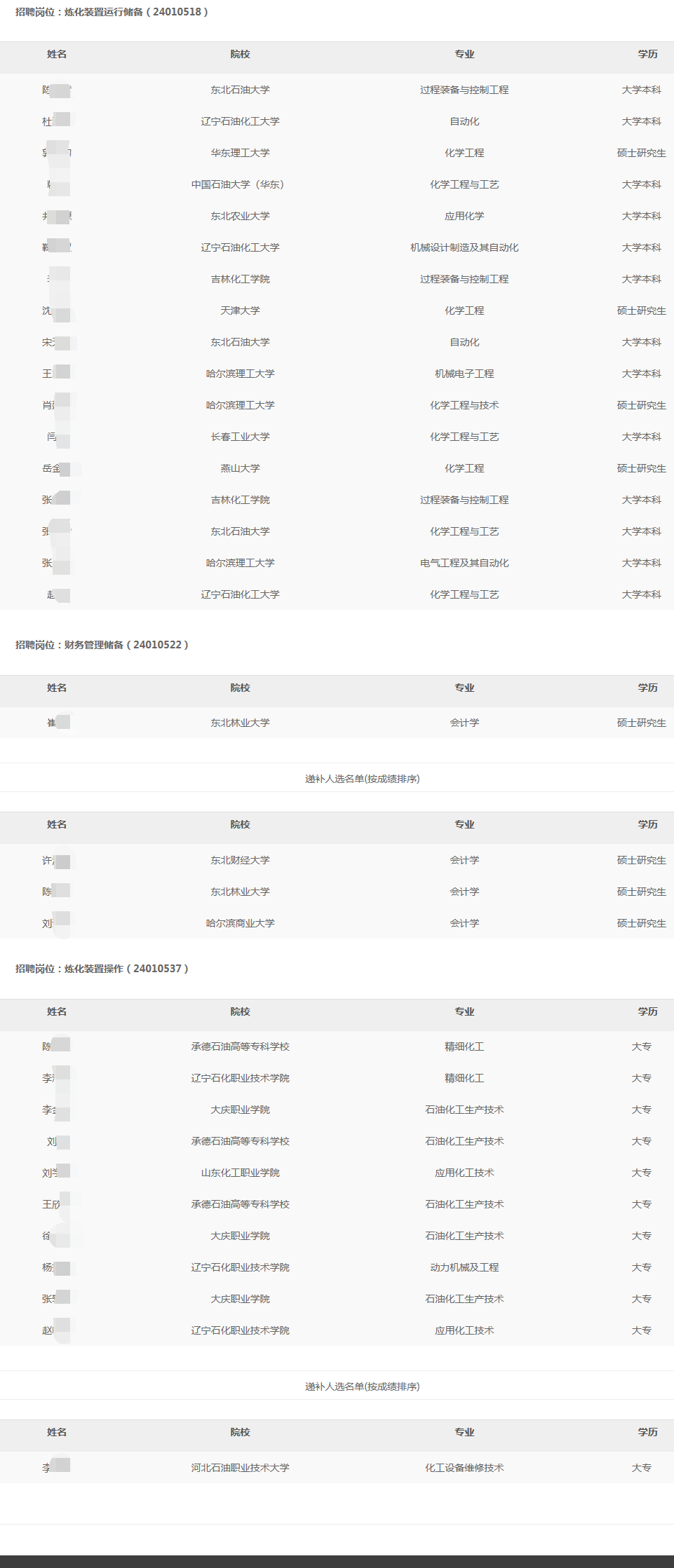Select the 长春工业大学 cell

click(x=240, y=437)
